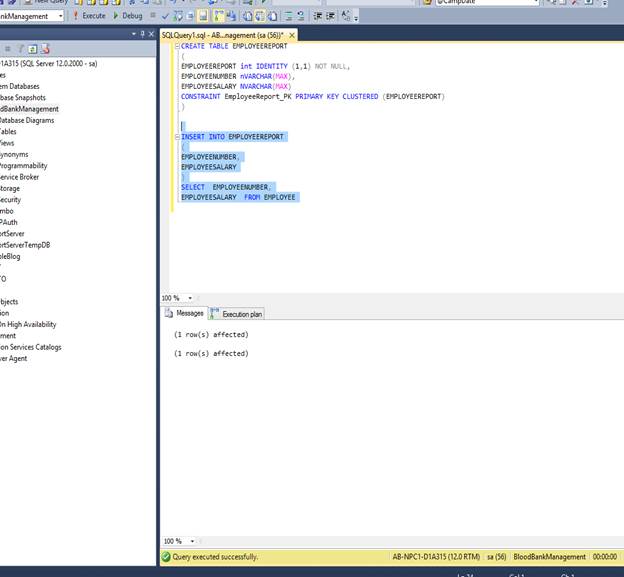The height and width of the screenshot is (577, 624).
Task: Start the Debug button in toolbar
Action: 128,16
